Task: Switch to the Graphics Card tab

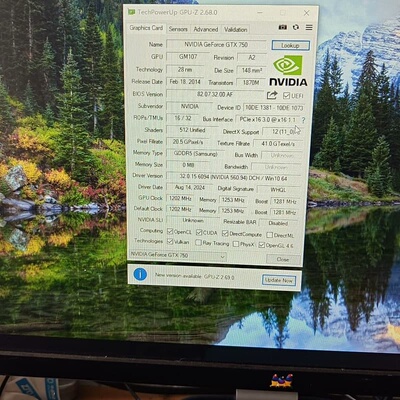Action: click(x=146, y=28)
